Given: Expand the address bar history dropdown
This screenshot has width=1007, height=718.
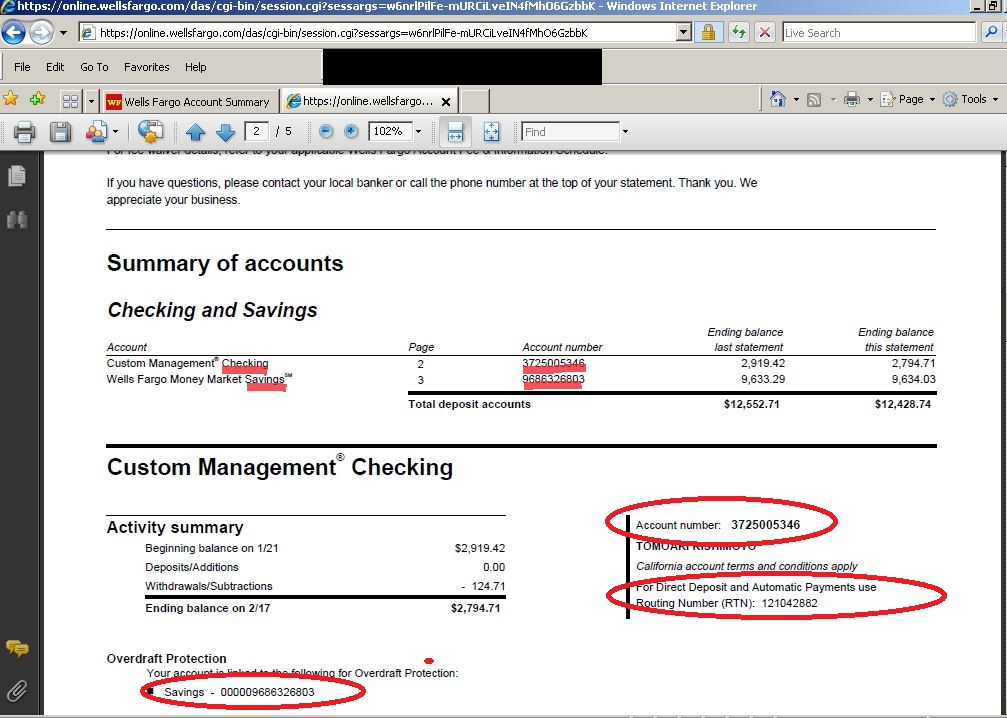Looking at the screenshot, I should coord(684,33).
